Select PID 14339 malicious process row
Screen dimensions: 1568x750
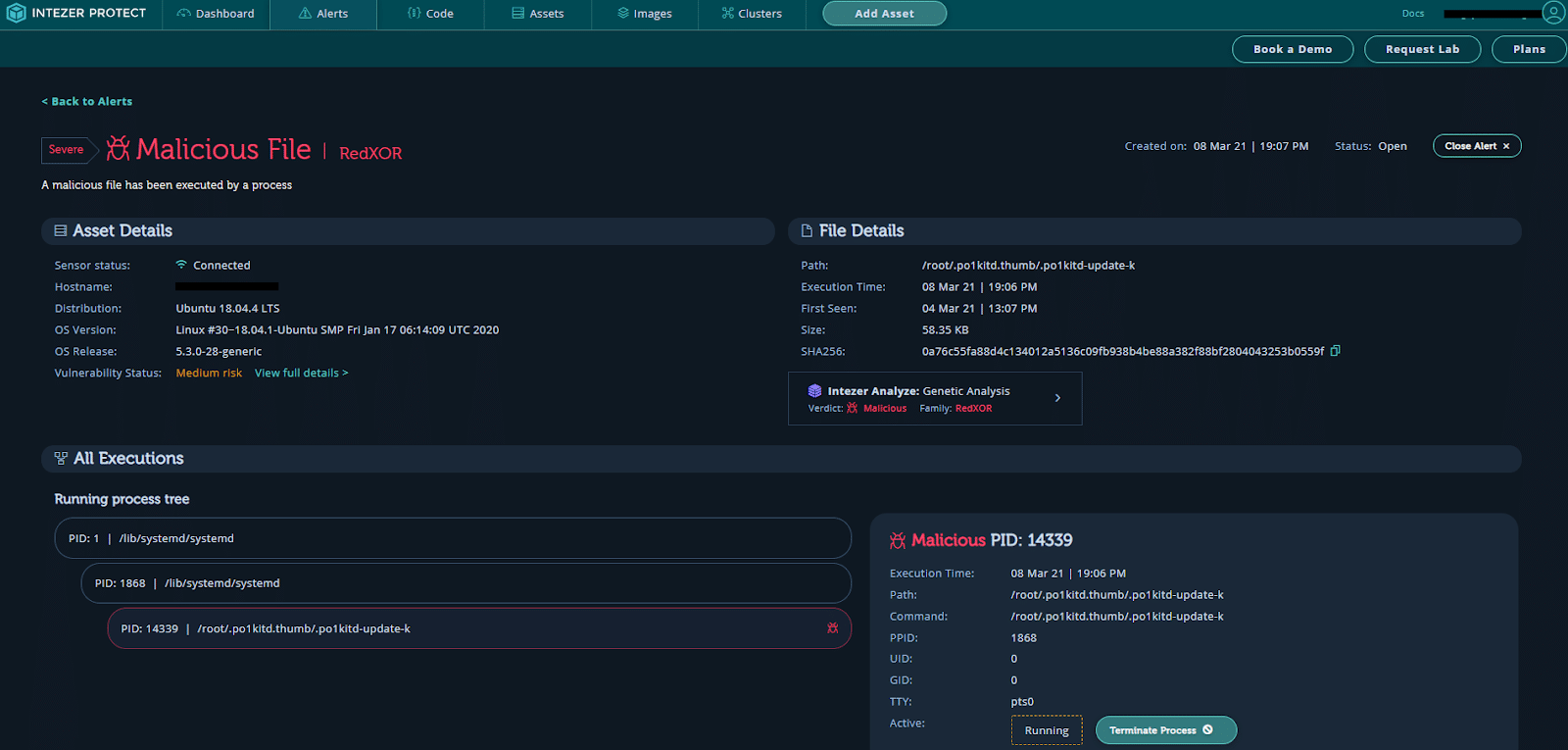[x=479, y=628]
